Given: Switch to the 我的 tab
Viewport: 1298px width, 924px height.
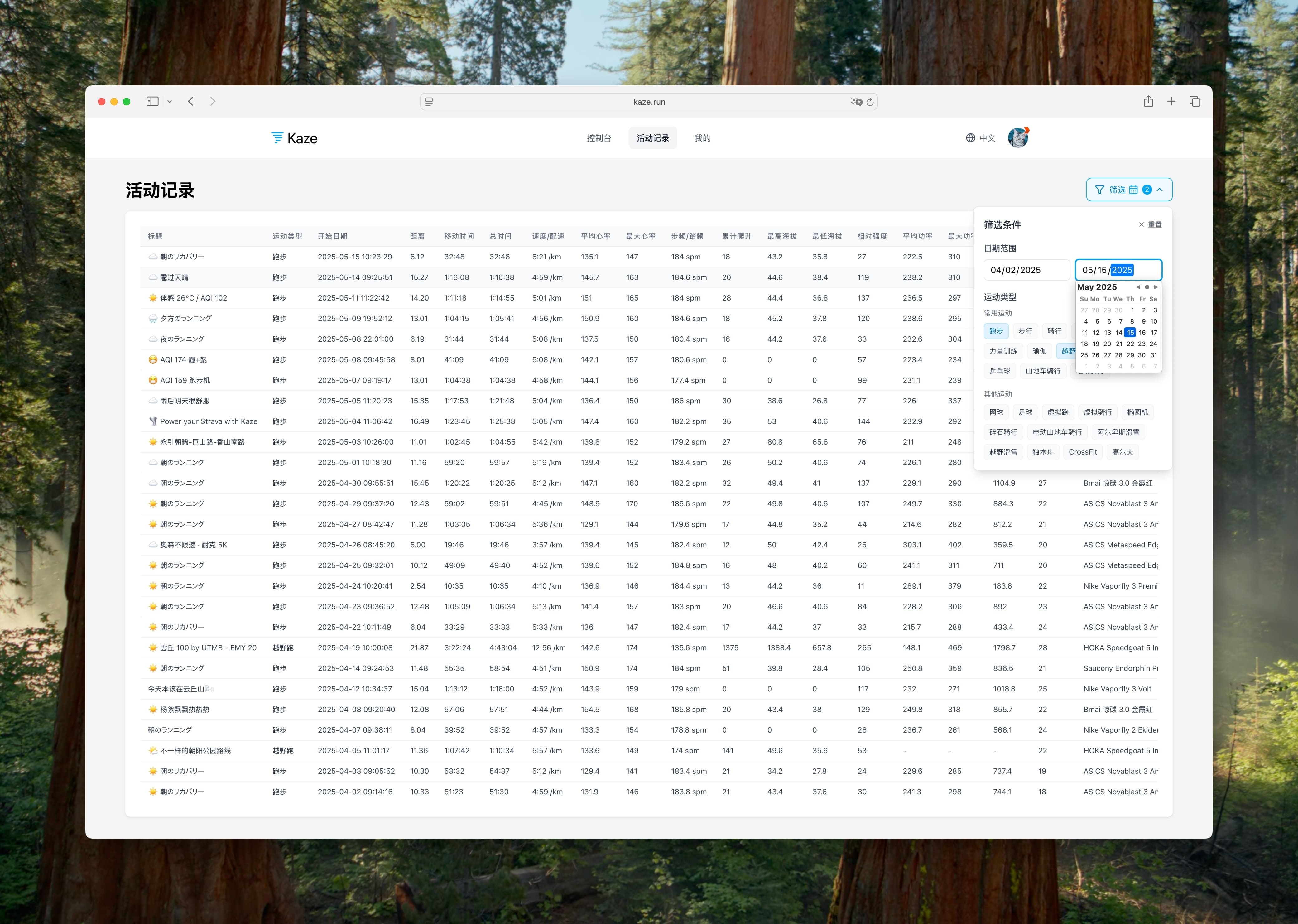Looking at the screenshot, I should tap(703, 138).
